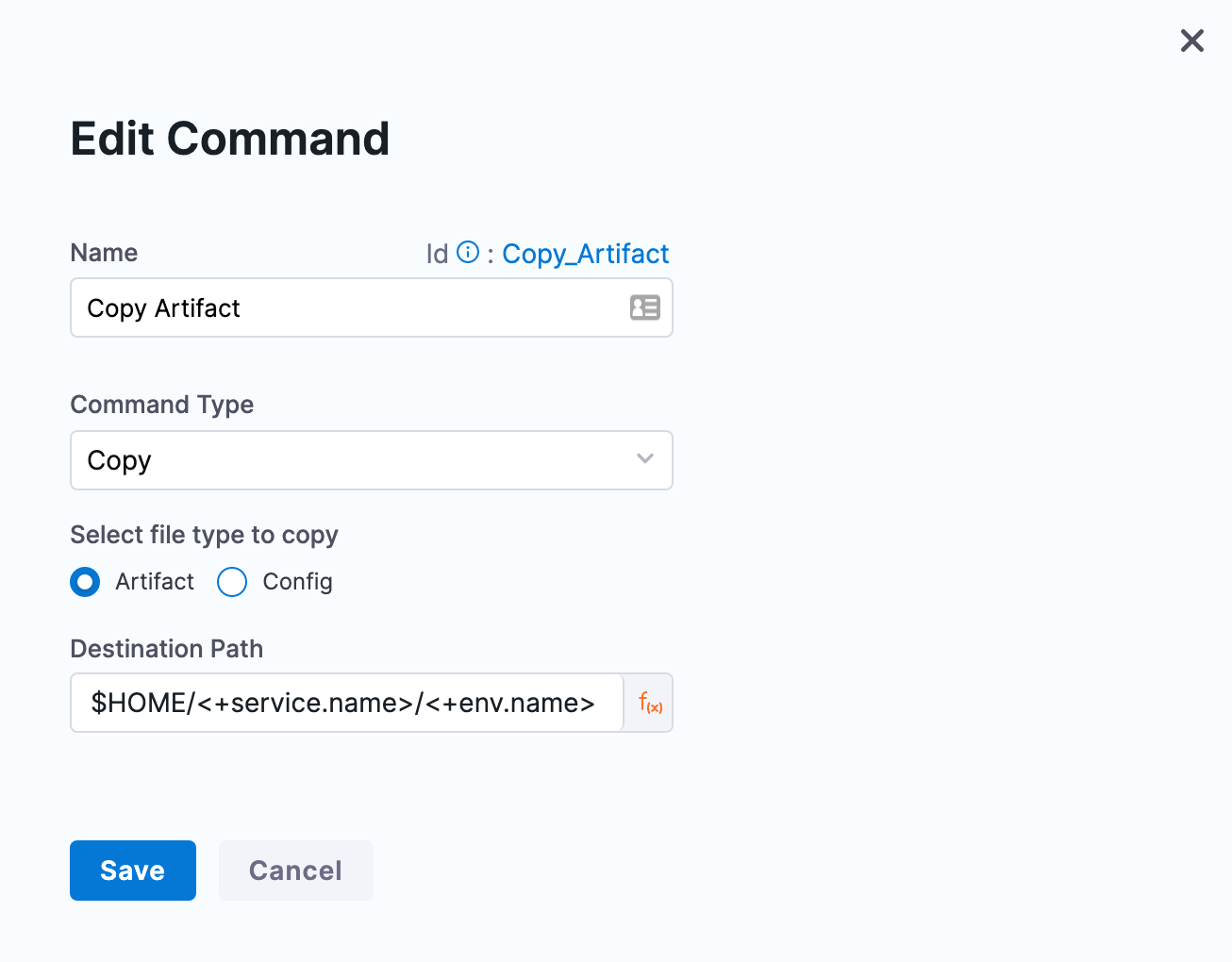Click the Destination Path label
The width and height of the screenshot is (1232, 962).
[x=167, y=649]
